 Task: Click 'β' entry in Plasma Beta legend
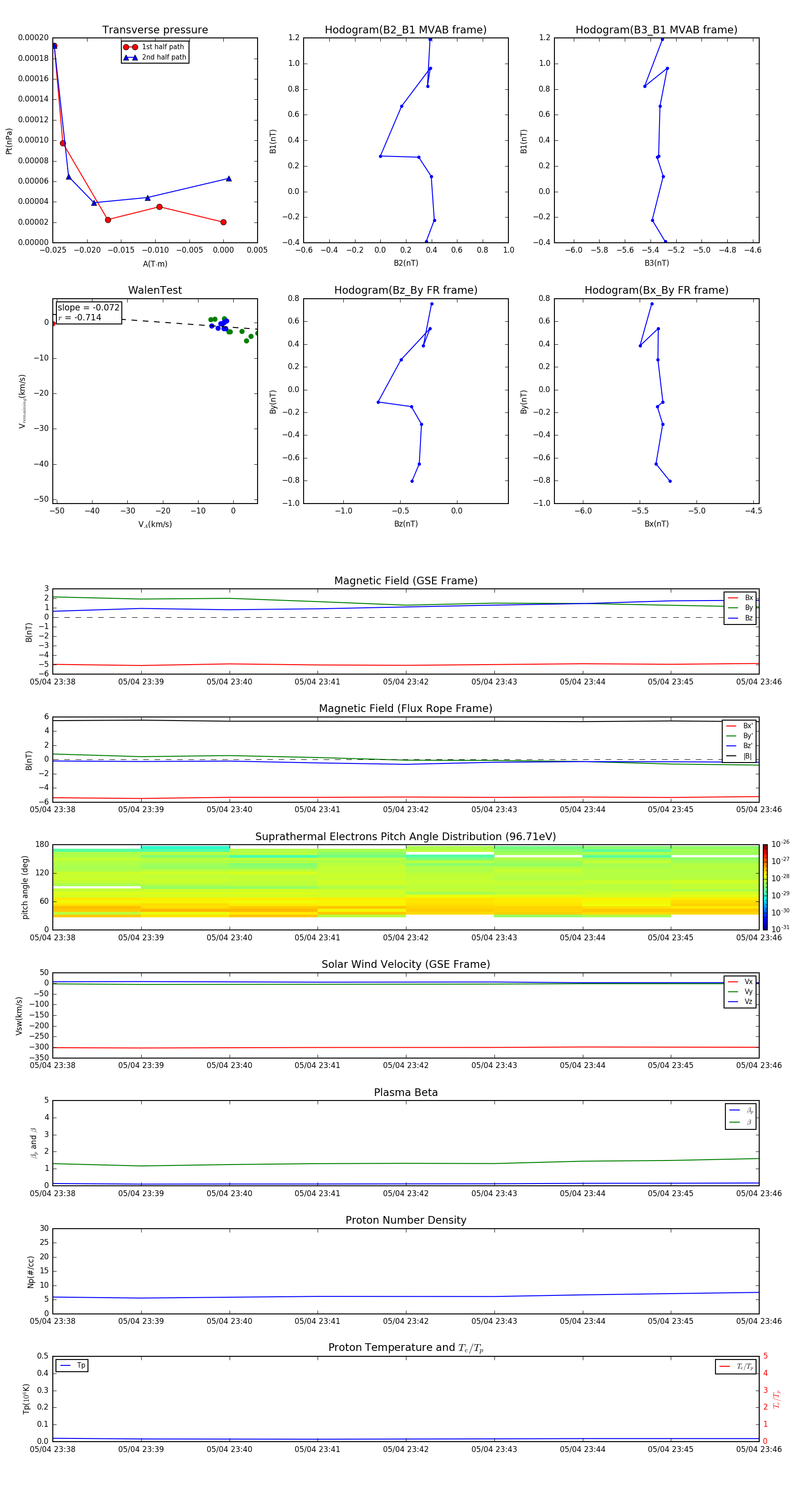click(x=741, y=1122)
